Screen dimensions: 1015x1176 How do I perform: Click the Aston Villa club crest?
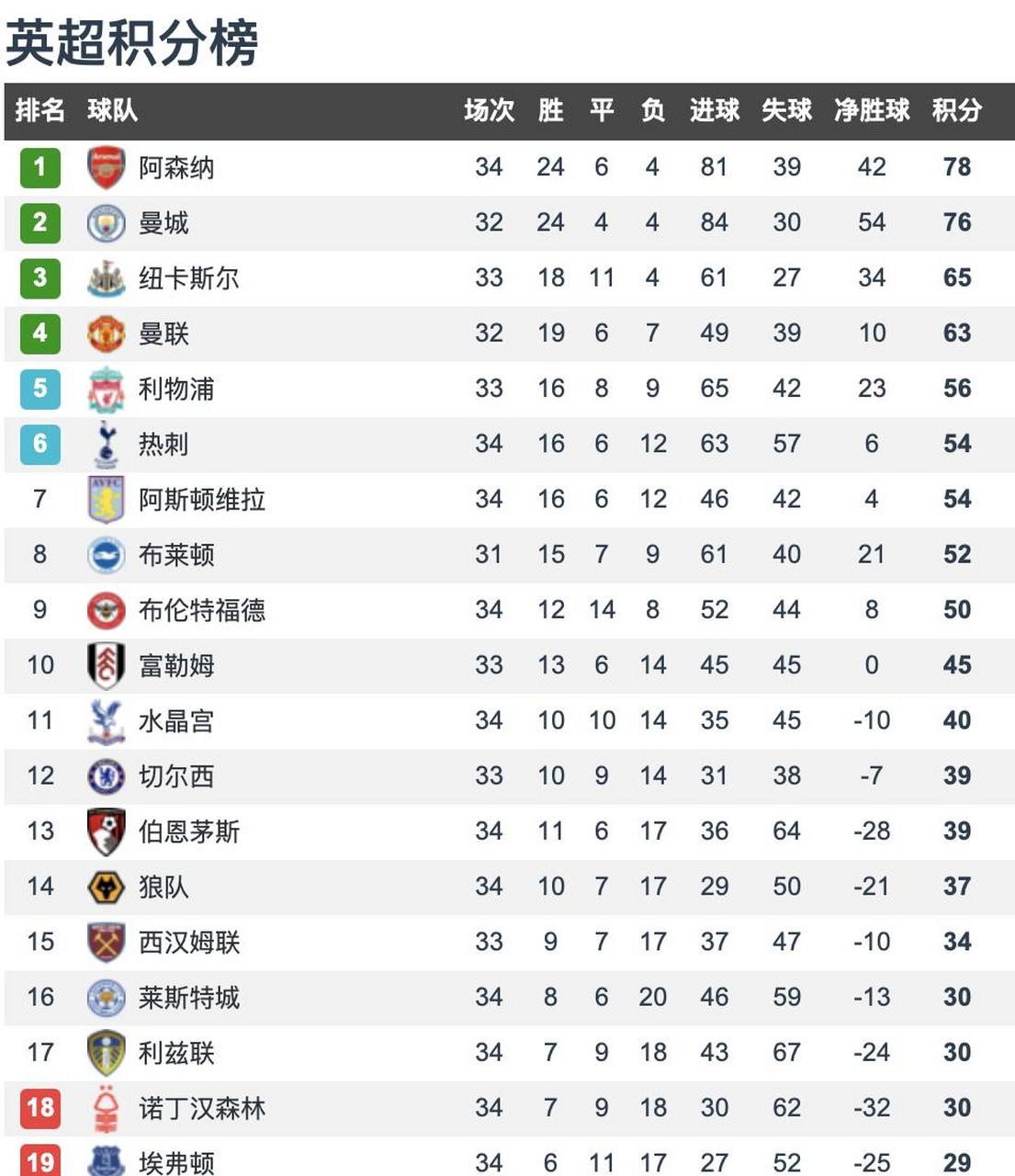106,500
